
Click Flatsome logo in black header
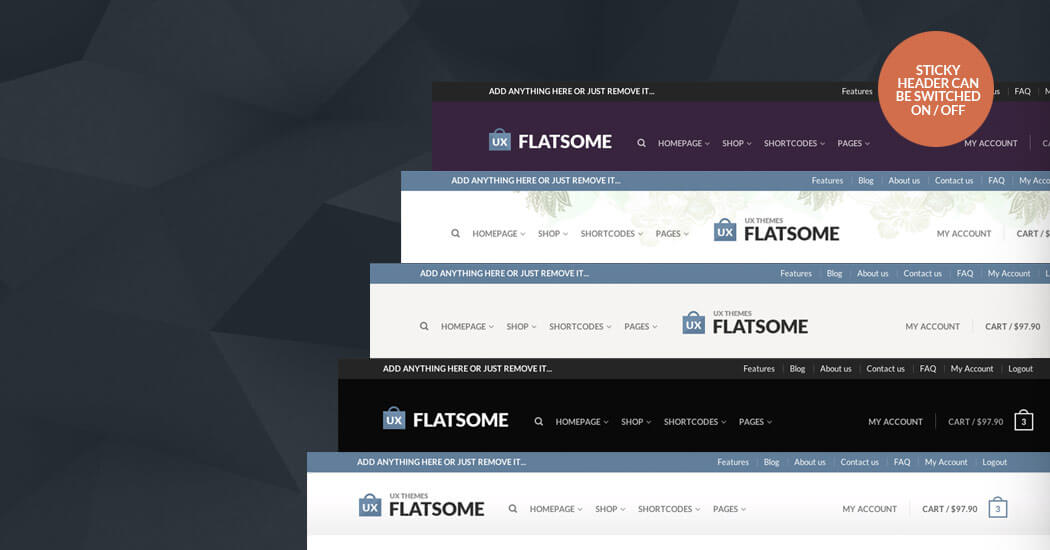pos(445,419)
